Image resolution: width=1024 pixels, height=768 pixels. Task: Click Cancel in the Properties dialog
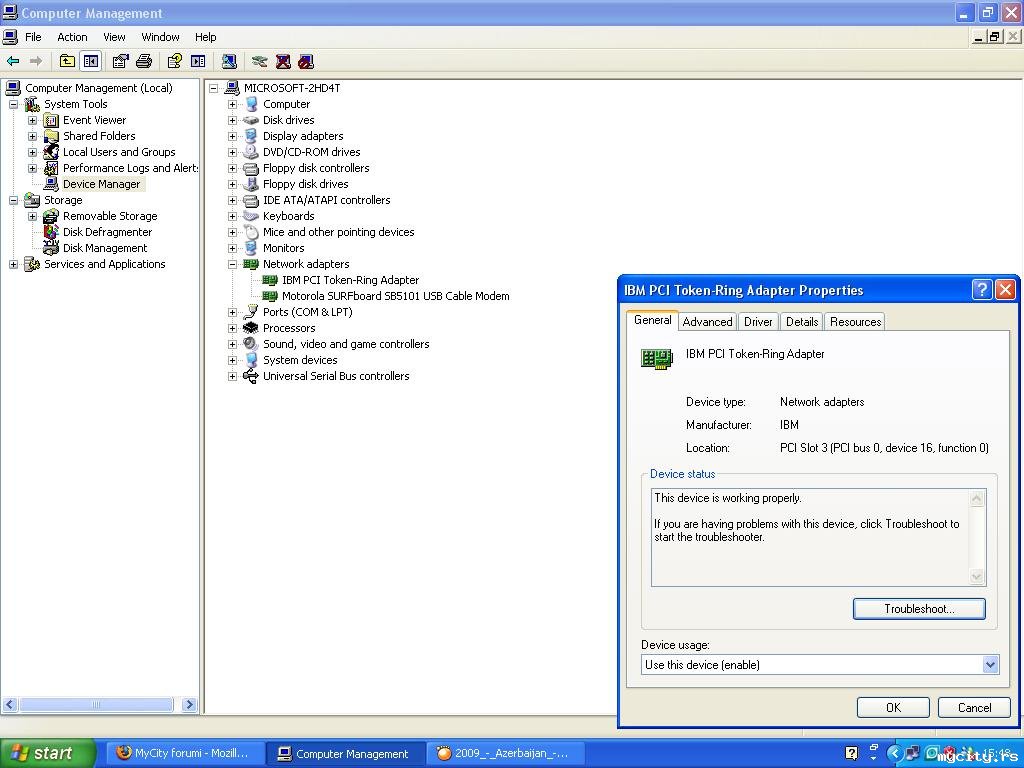tap(974, 708)
